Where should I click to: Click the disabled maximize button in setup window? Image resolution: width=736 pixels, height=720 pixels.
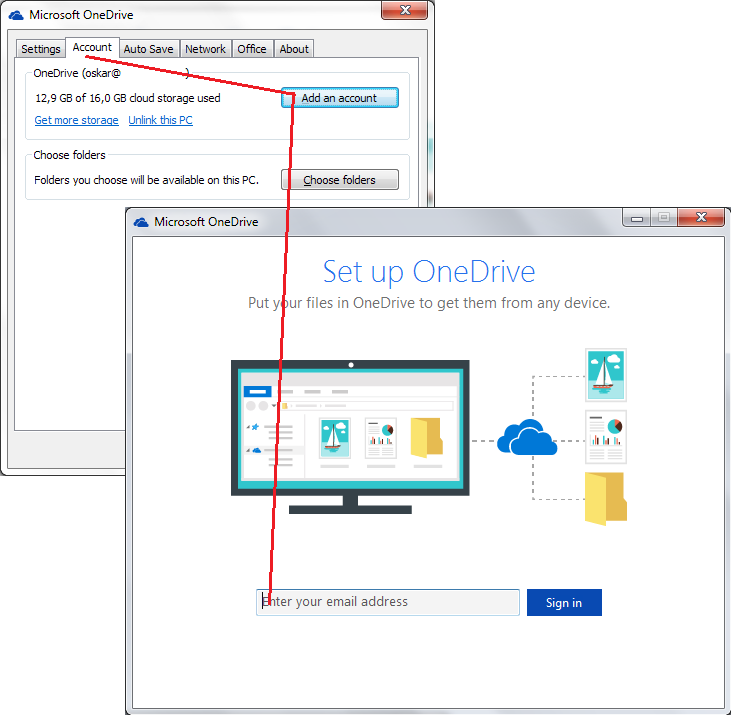[664, 217]
